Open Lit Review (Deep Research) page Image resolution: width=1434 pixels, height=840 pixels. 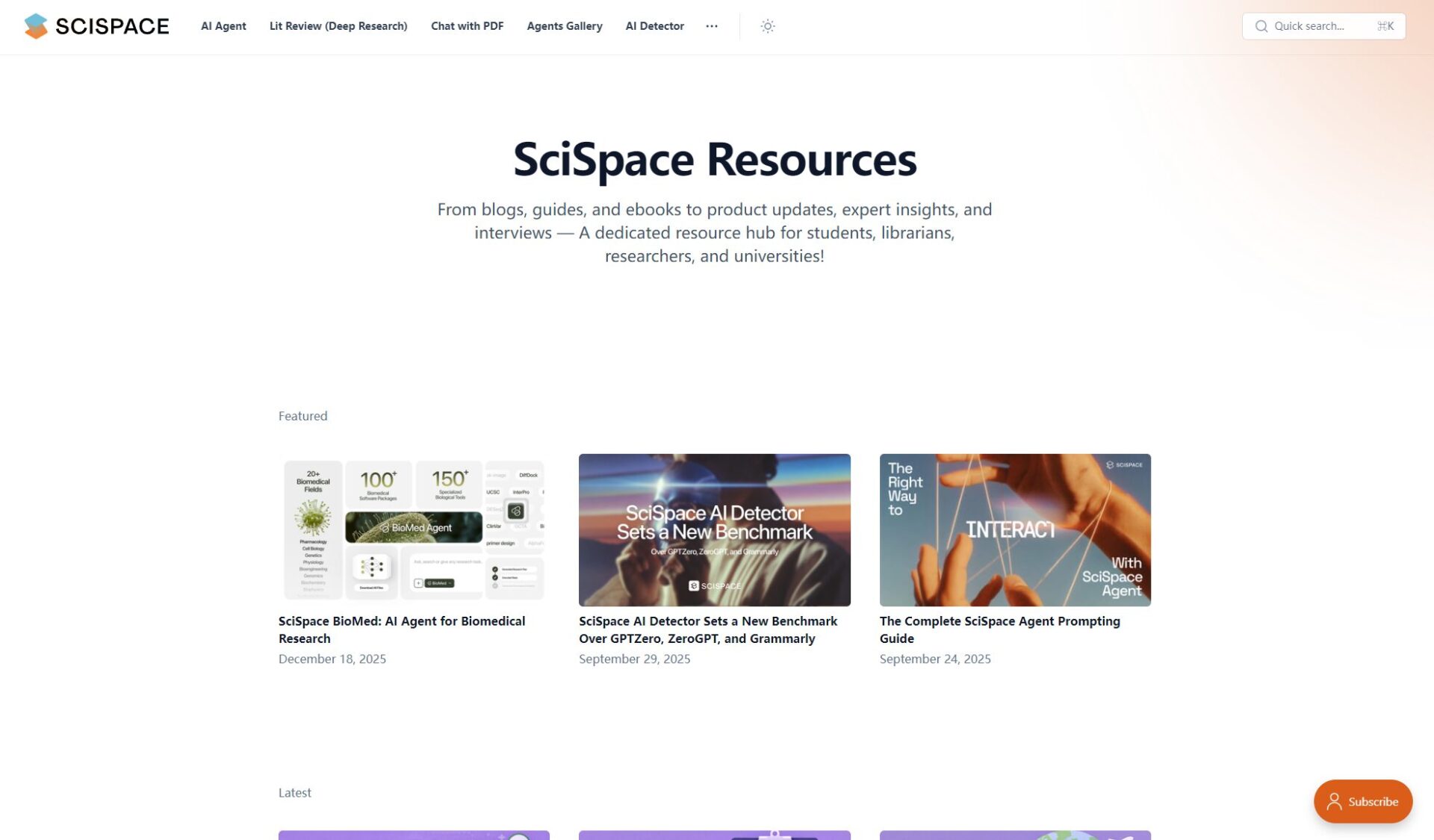(338, 26)
